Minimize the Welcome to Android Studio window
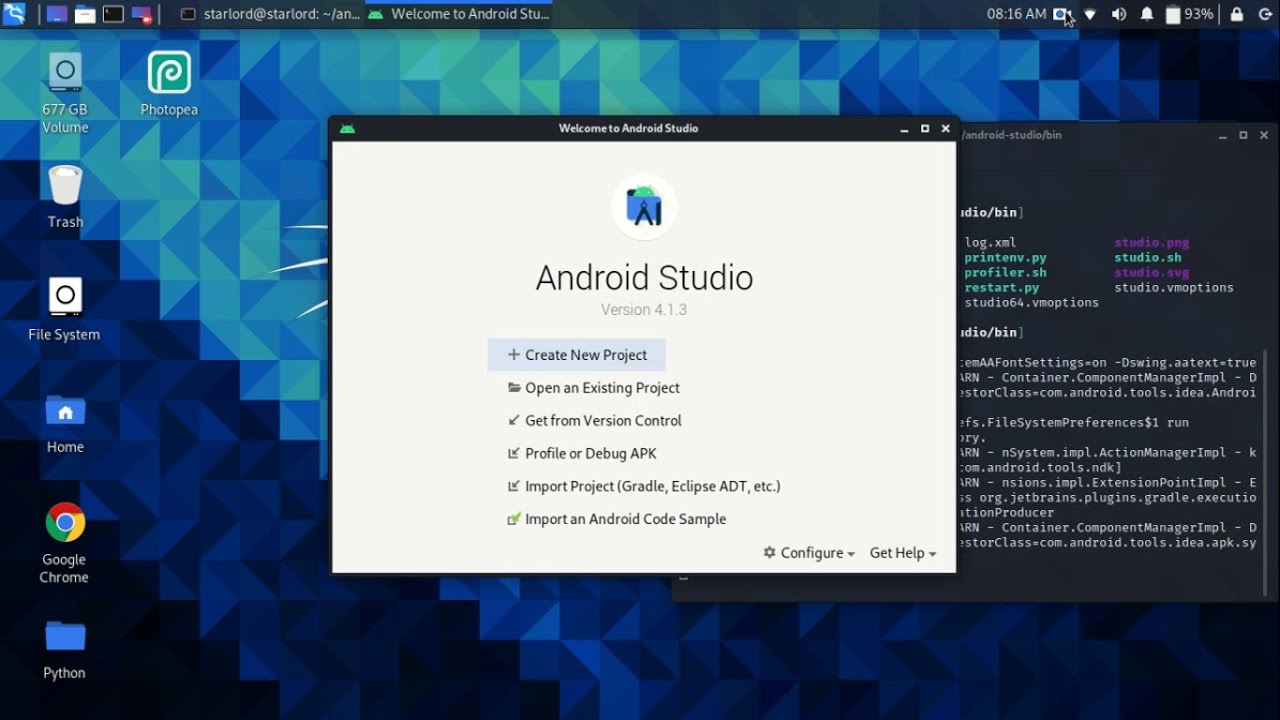This screenshot has height=720, width=1280. click(905, 129)
